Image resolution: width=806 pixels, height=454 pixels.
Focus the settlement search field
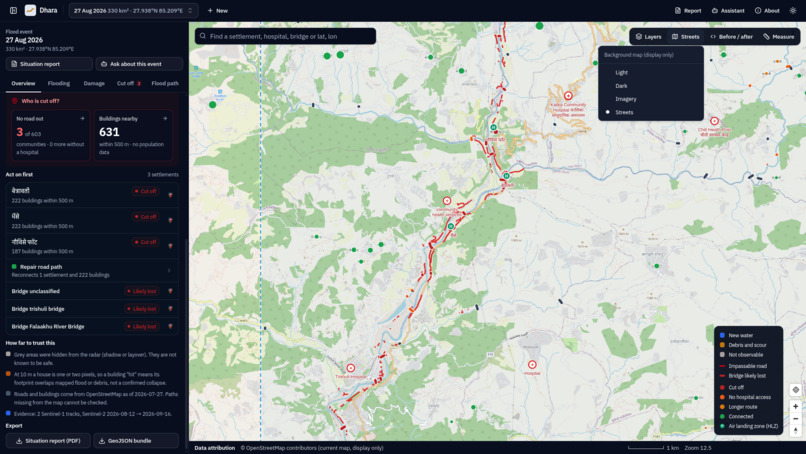(x=285, y=36)
